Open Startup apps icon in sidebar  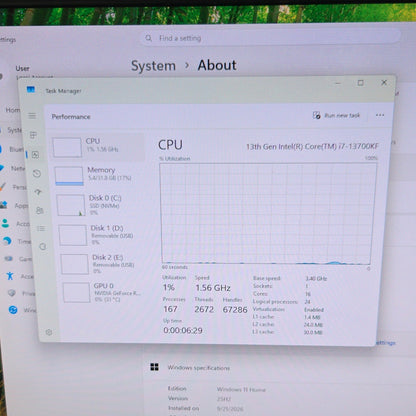click(x=38, y=192)
